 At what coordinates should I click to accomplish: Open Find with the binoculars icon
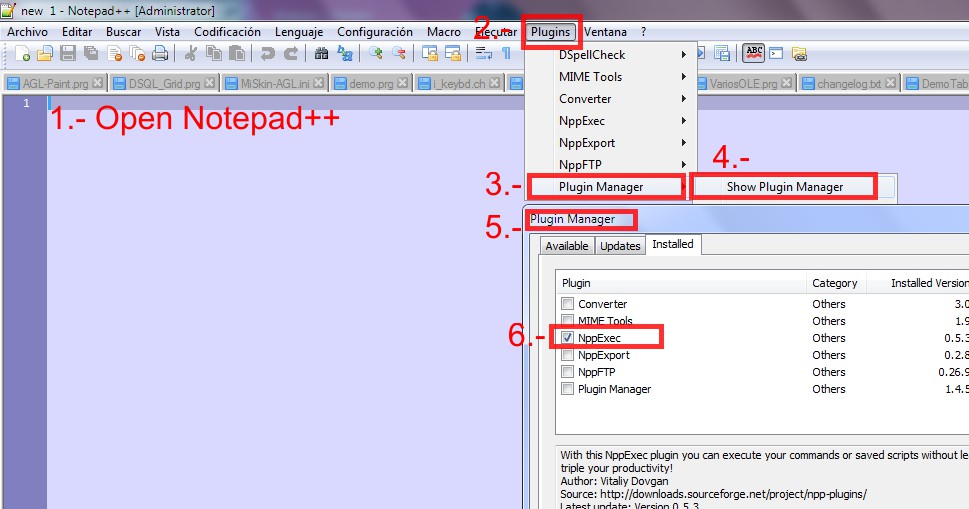pos(321,54)
